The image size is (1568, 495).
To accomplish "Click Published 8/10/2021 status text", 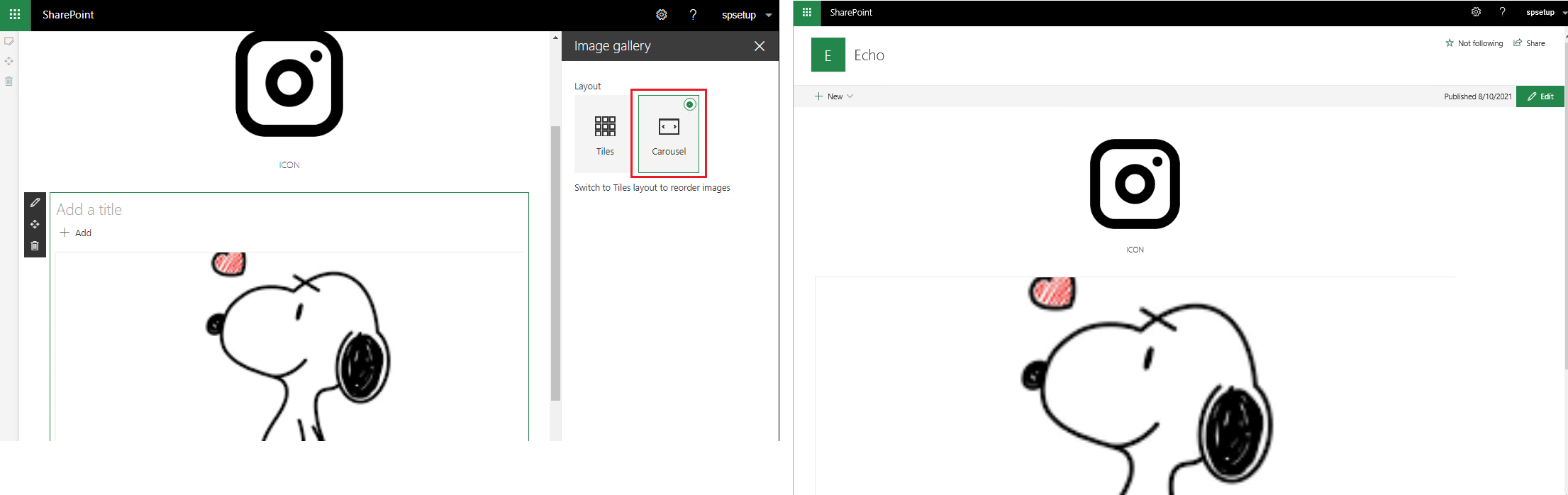I will point(1478,96).
